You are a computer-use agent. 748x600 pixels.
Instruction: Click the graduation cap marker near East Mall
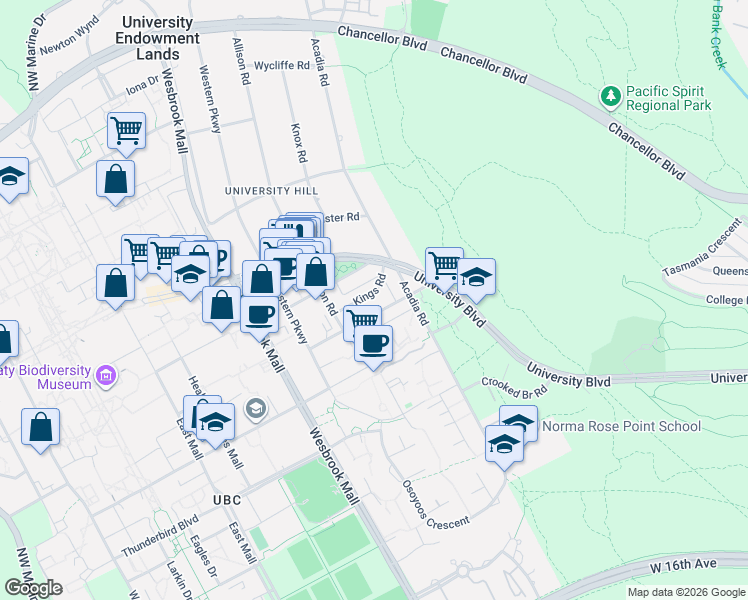(x=216, y=422)
